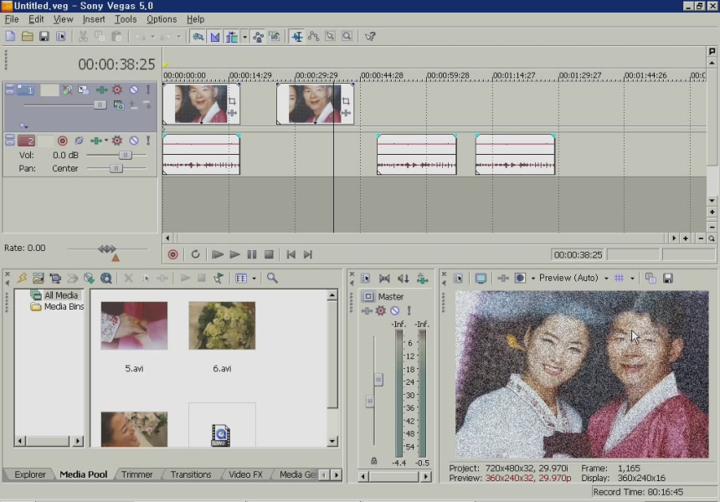
Task: Toggle auto ripple icon
Action: [232, 36]
